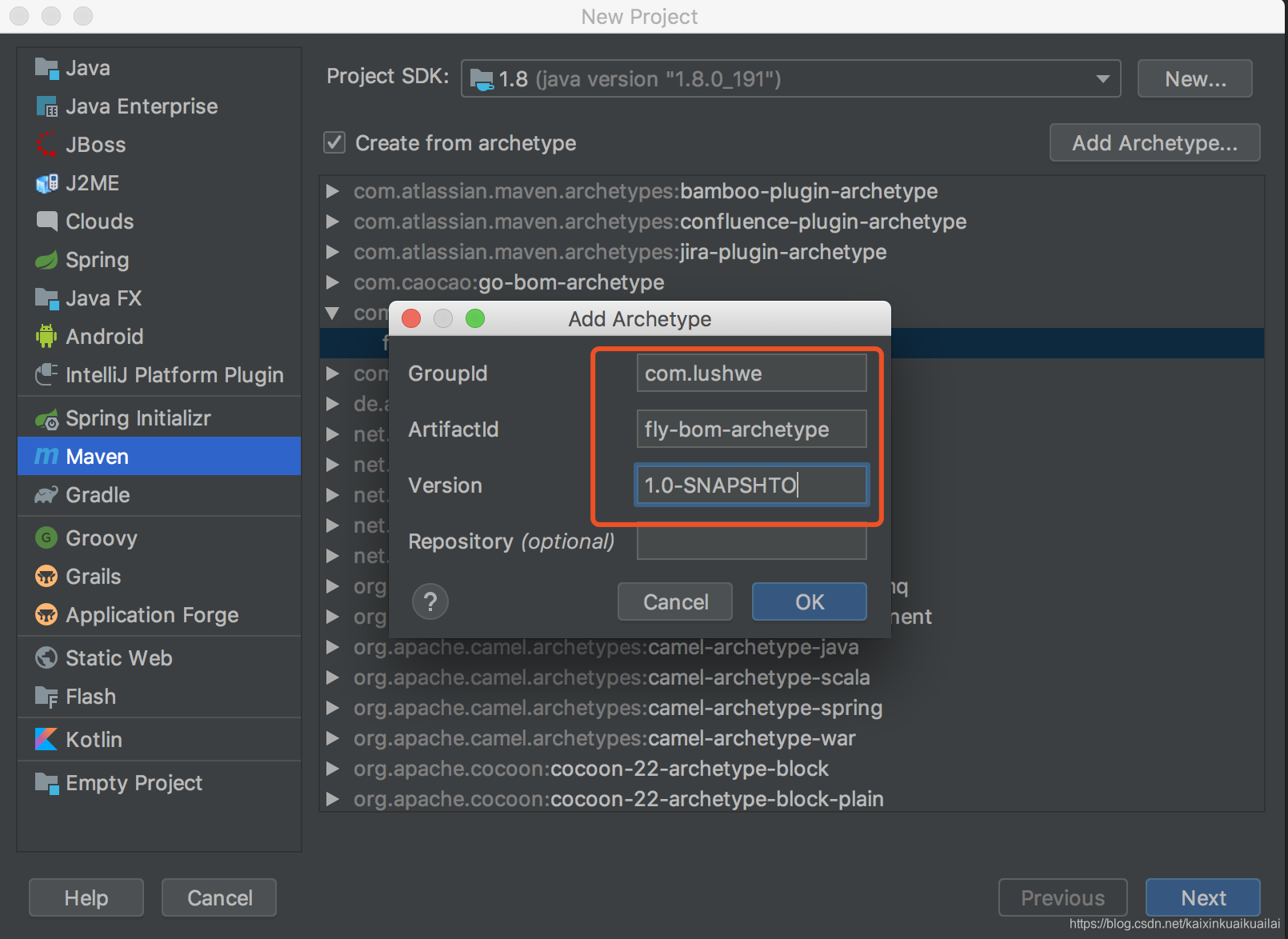Select Kotlin project type label

[x=94, y=740]
